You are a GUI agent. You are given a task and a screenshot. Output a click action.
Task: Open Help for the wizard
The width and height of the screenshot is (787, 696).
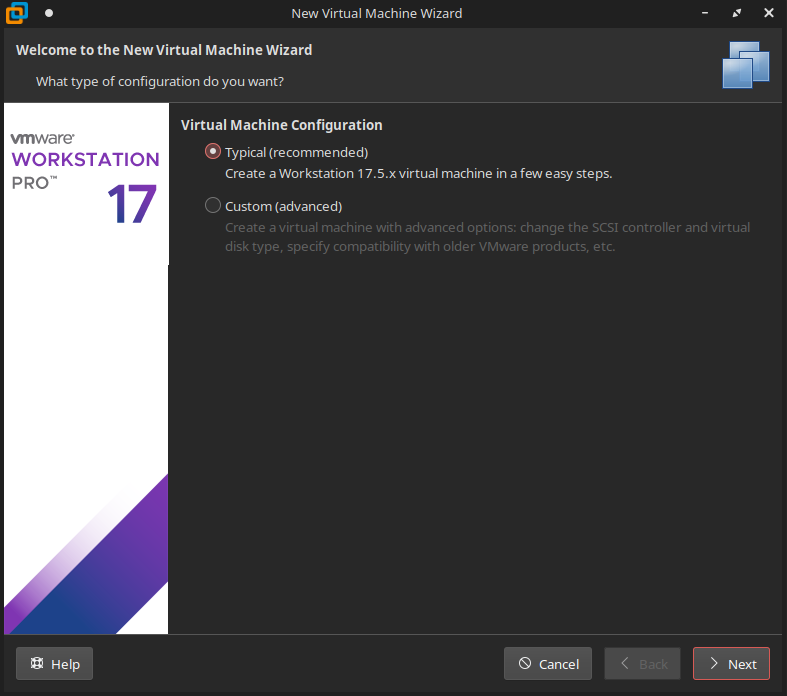[55, 664]
